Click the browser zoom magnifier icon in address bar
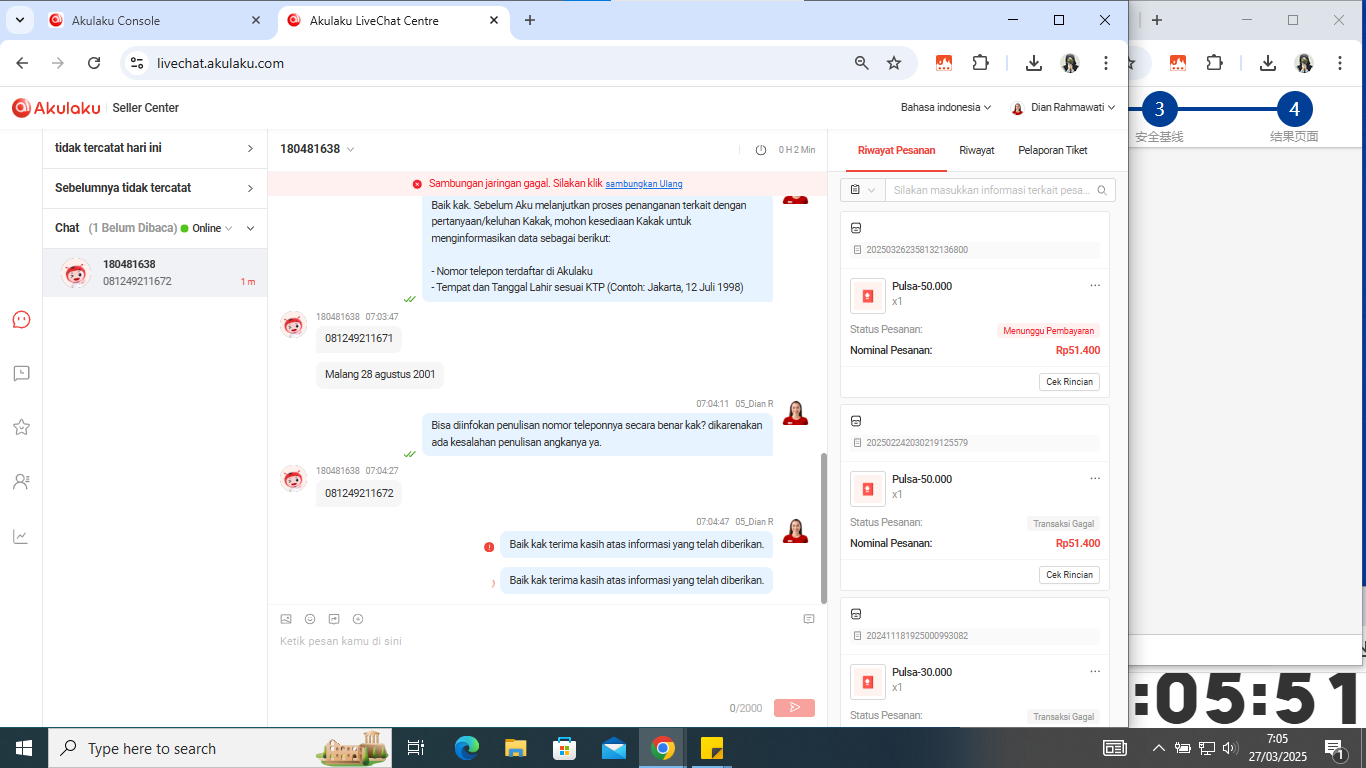 861,63
